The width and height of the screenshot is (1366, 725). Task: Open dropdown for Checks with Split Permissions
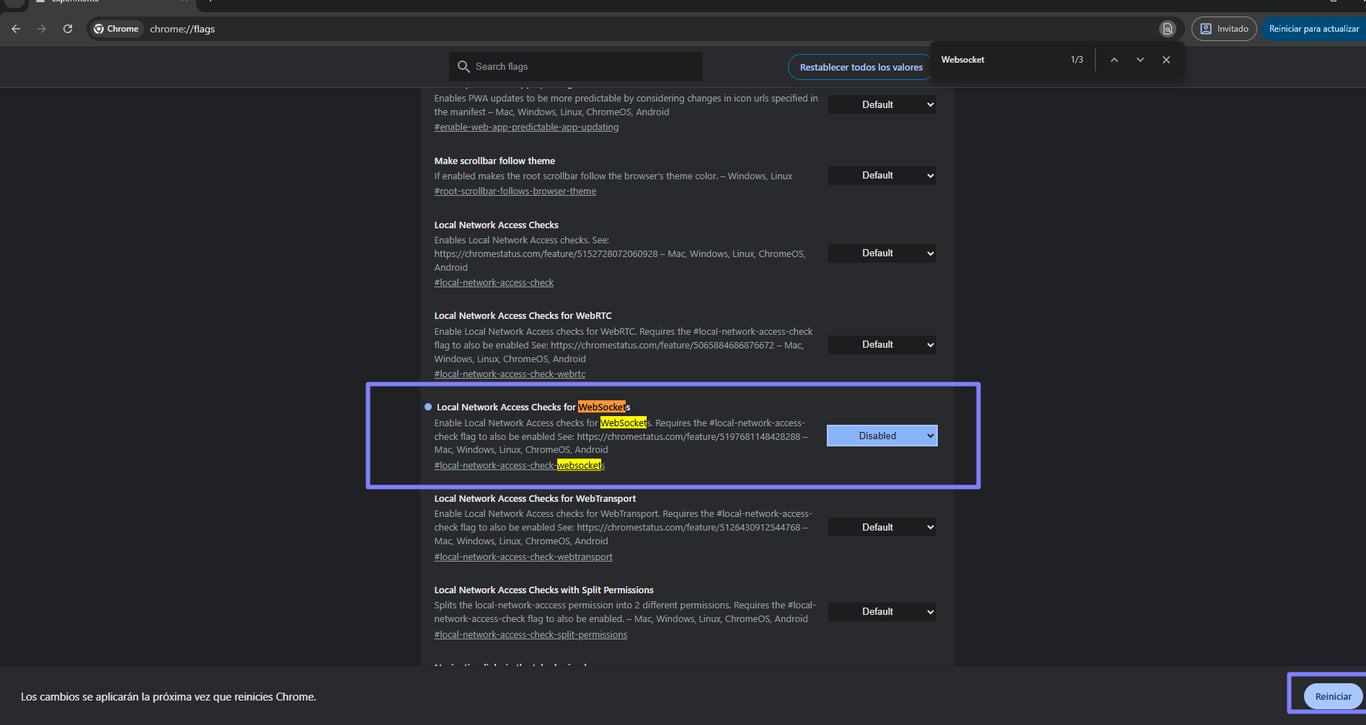pos(882,611)
